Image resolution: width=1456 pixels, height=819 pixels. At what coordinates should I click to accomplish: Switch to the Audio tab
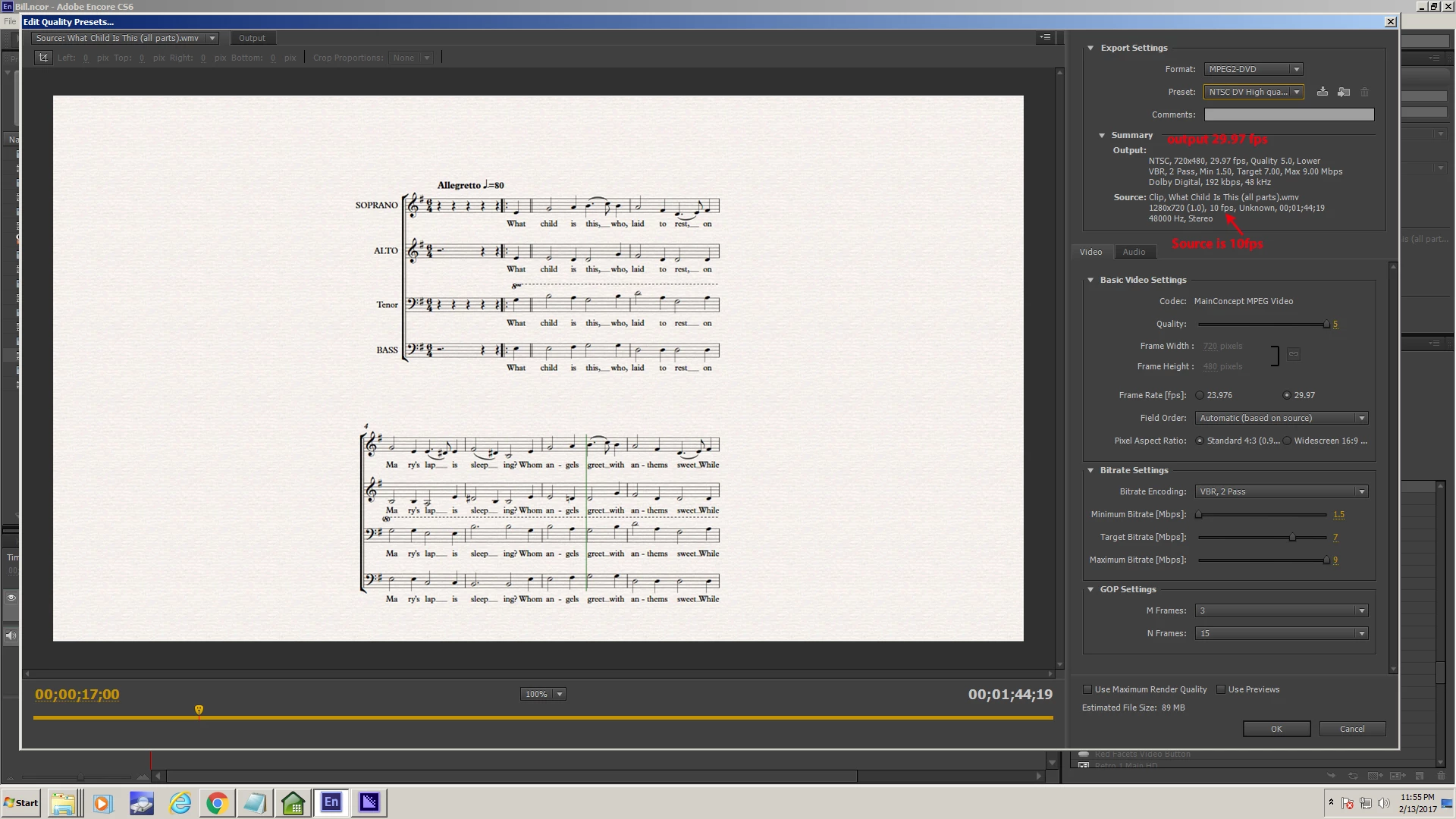tap(1134, 252)
